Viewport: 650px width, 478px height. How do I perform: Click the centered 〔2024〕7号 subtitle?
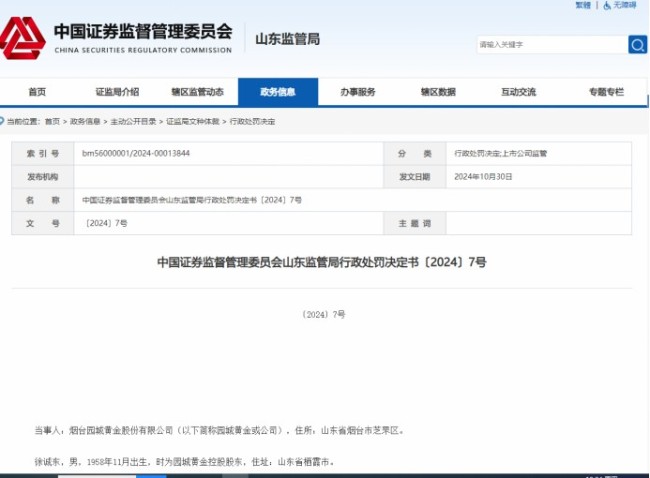tap(324, 315)
